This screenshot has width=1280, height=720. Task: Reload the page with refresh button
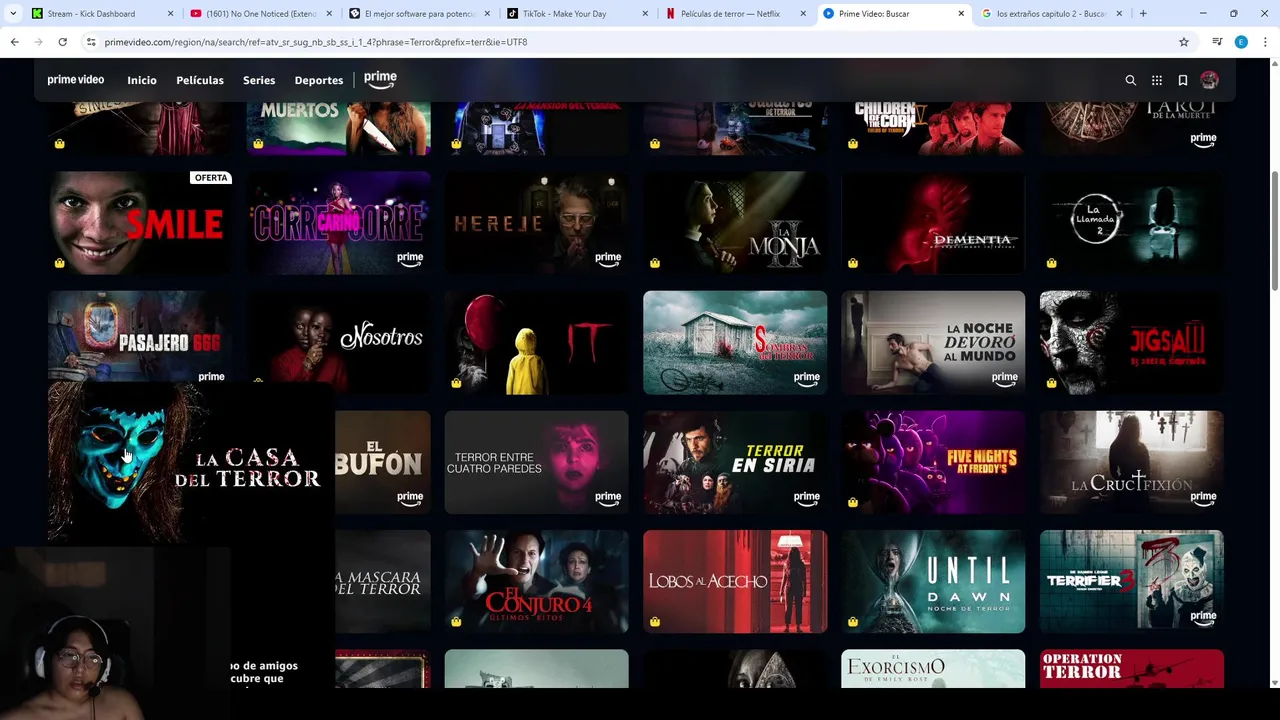click(62, 42)
